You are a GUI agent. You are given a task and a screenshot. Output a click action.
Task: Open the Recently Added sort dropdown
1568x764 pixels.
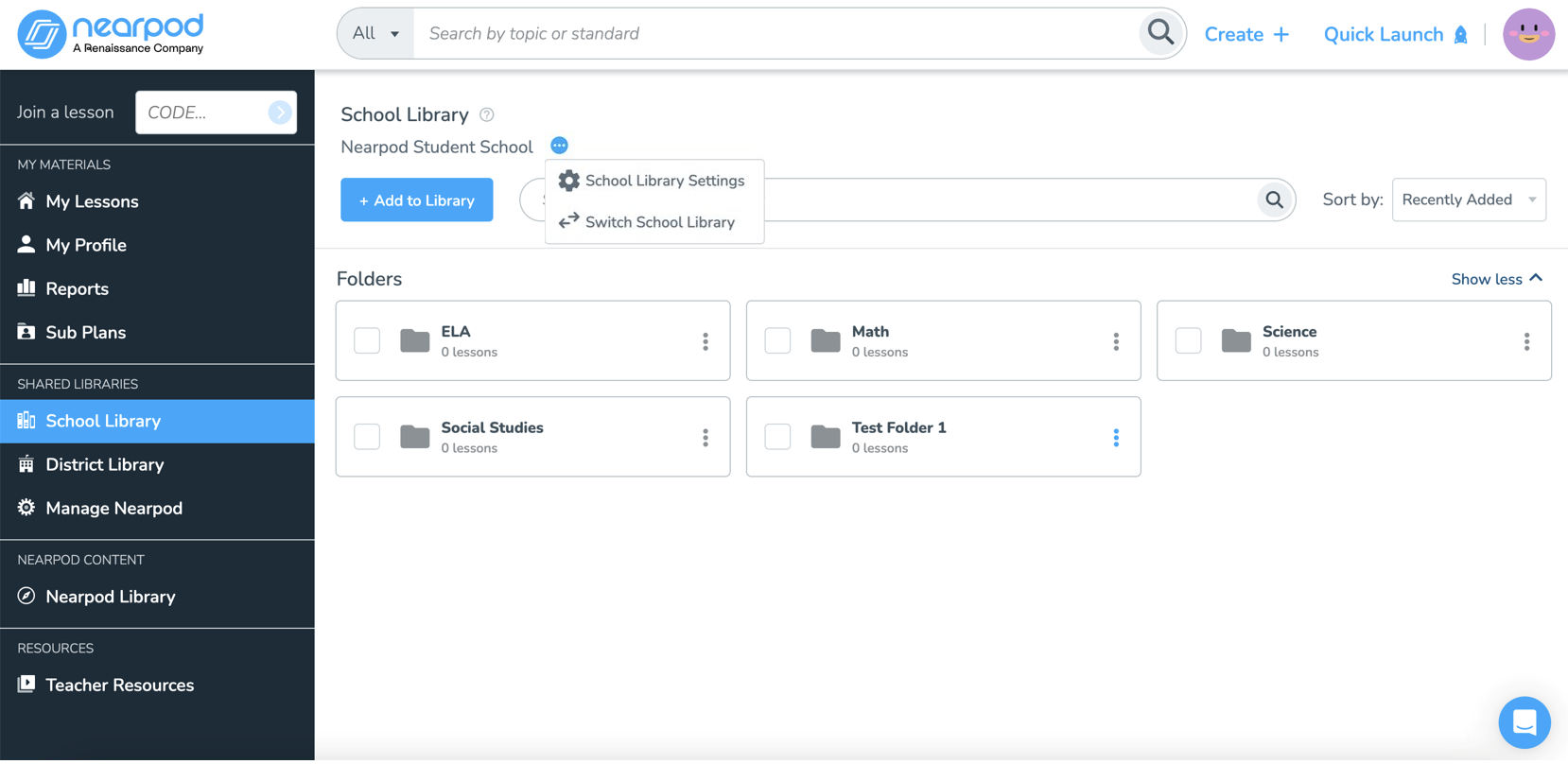[x=1469, y=200]
